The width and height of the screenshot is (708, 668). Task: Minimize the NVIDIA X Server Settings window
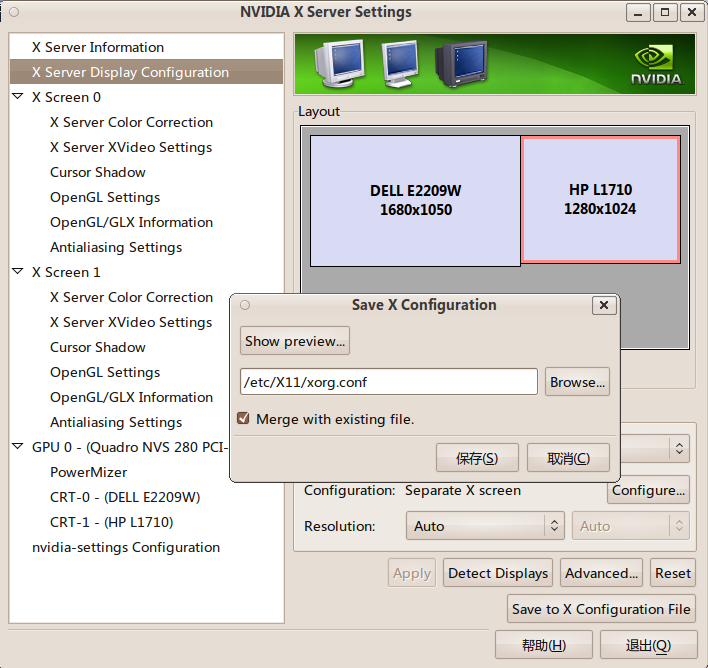(638, 12)
